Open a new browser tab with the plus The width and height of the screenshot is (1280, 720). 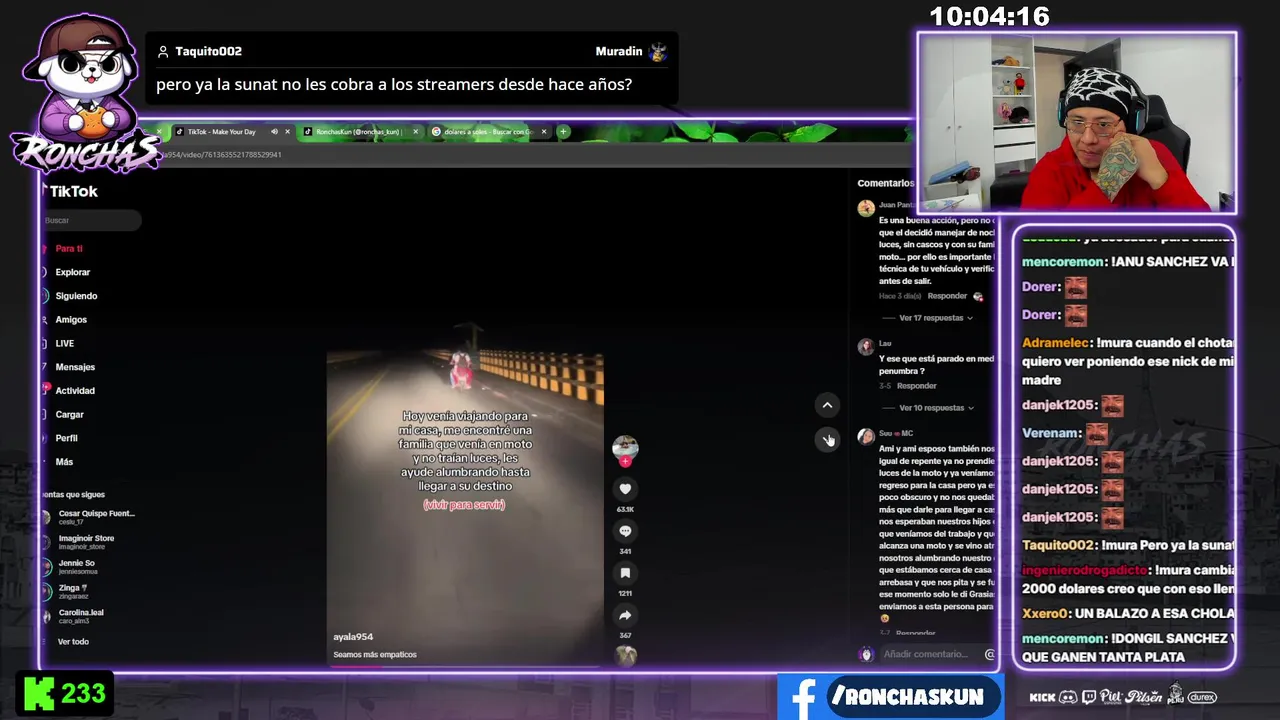(563, 131)
